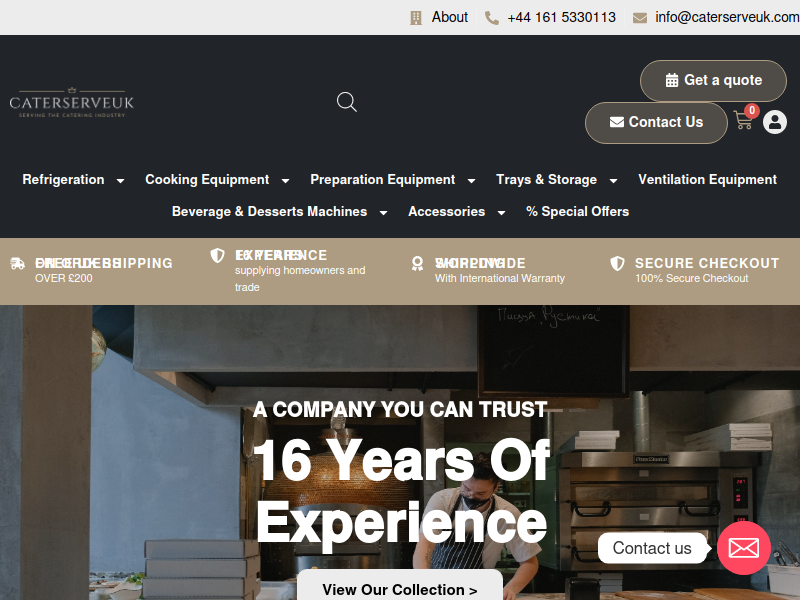Image resolution: width=800 pixels, height=600 pixels.
Task: Click the Secure Checkout shield icon
Action: 617,263
